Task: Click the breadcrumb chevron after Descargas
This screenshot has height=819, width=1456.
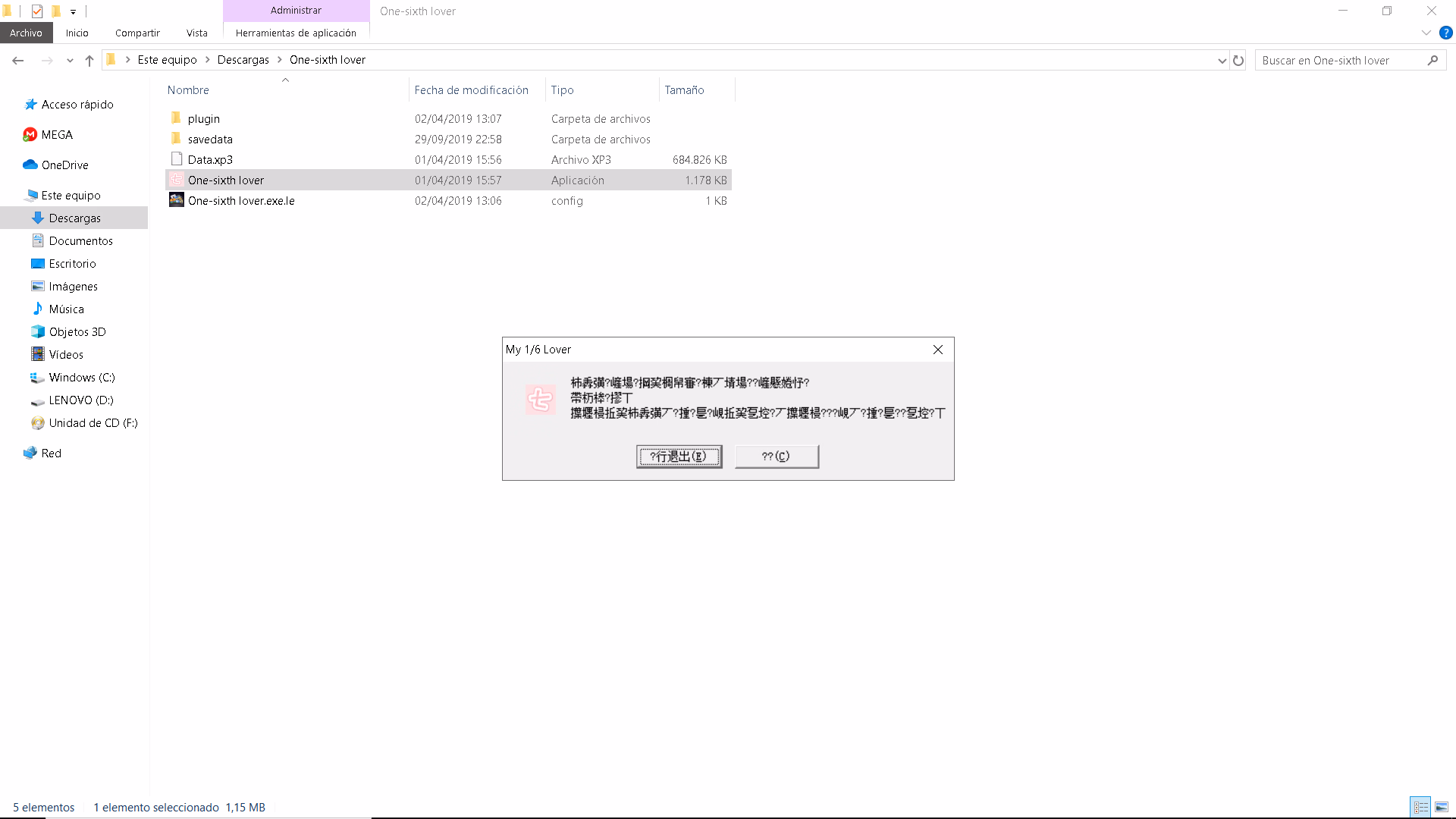Action: [280, 60]
